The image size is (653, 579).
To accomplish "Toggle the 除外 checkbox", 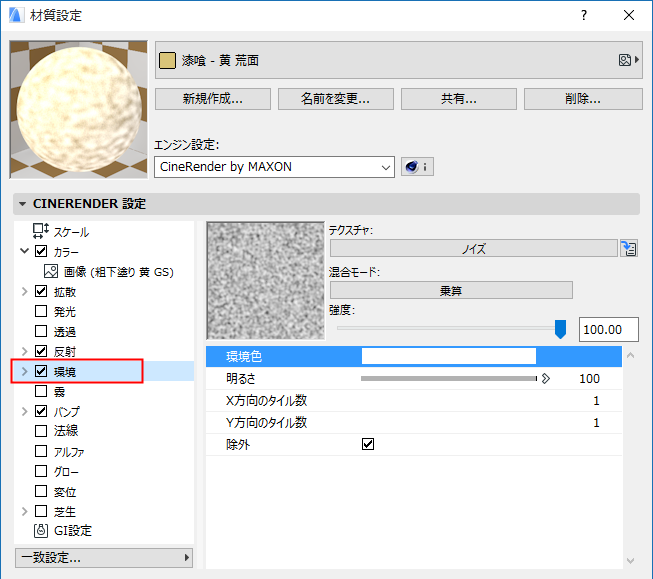I will tap(368, 444).
